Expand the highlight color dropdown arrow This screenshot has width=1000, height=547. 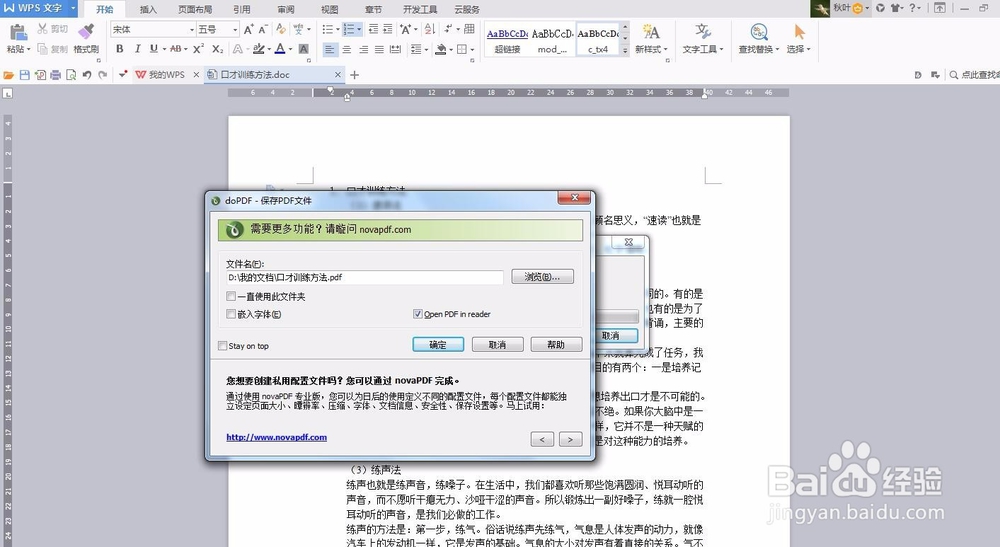pyautogui.click(x=269, y=49)
